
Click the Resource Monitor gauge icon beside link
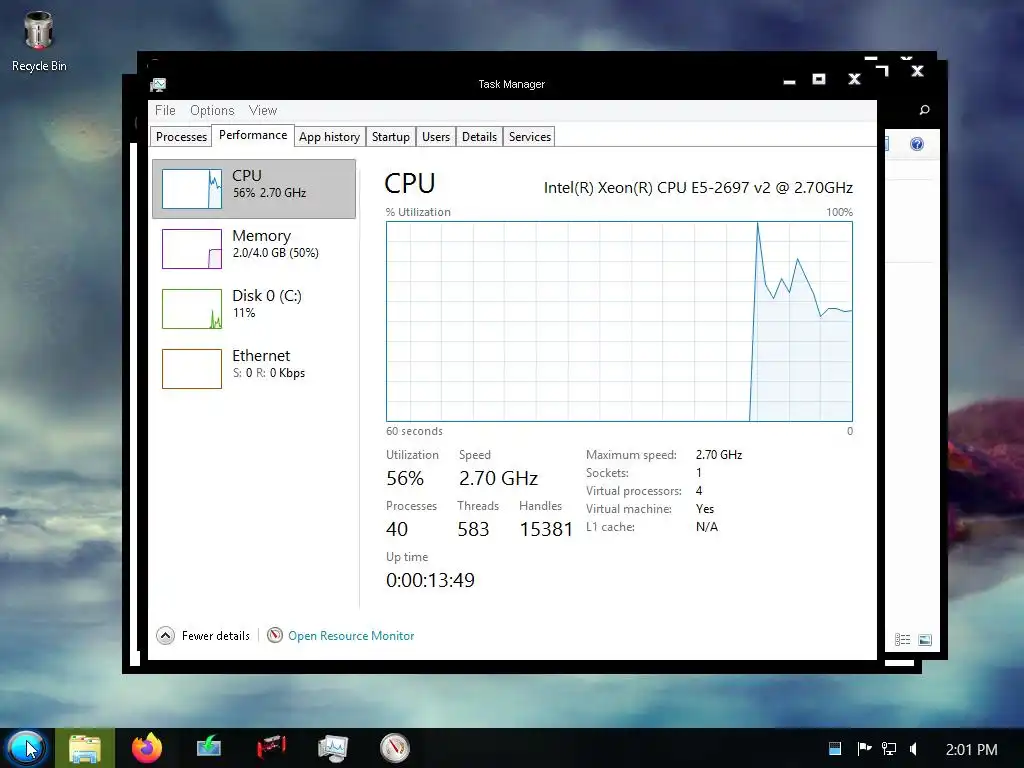pyautogui.click(x=275, y=635)
